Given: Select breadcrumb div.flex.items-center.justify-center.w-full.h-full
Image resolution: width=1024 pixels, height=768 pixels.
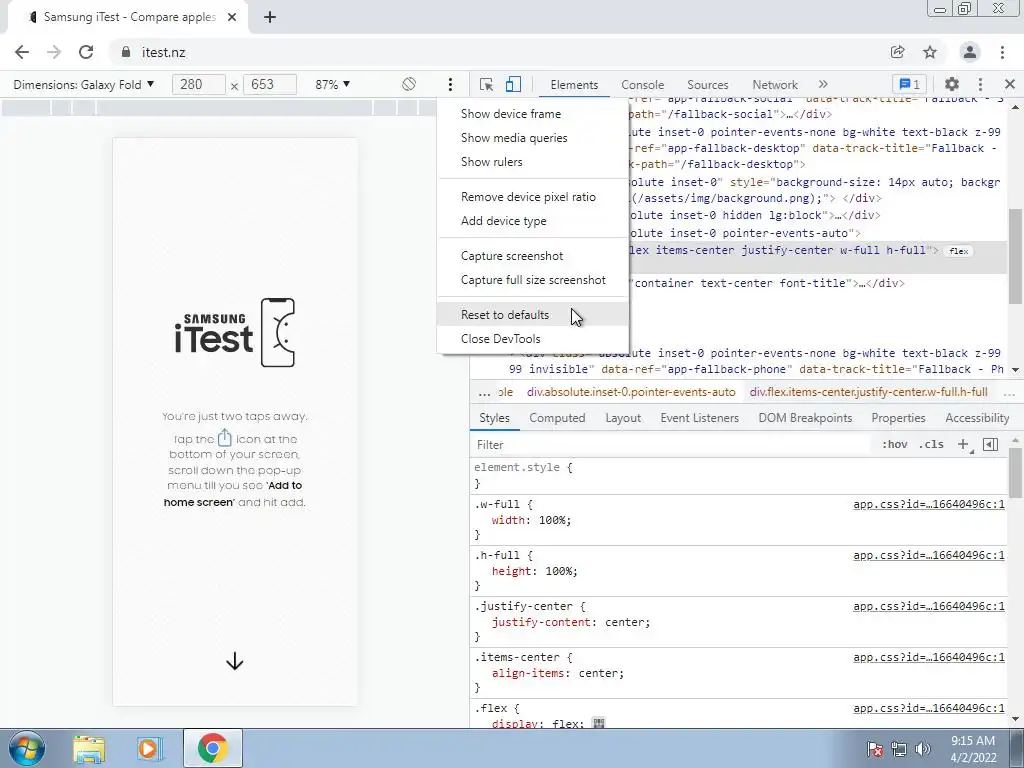Looking at the screenshot, I should [869, 392].
